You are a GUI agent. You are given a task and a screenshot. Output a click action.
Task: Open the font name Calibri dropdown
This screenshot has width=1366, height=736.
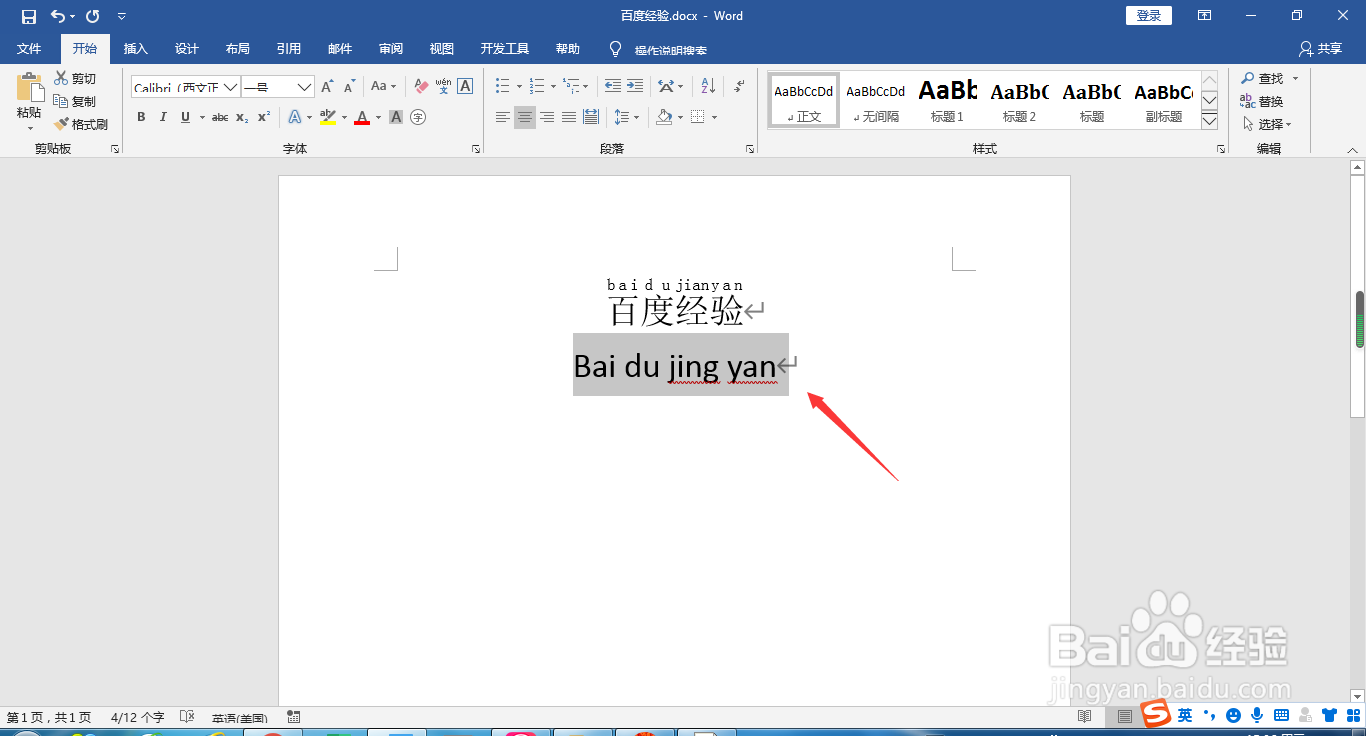[x=230, y=87]
